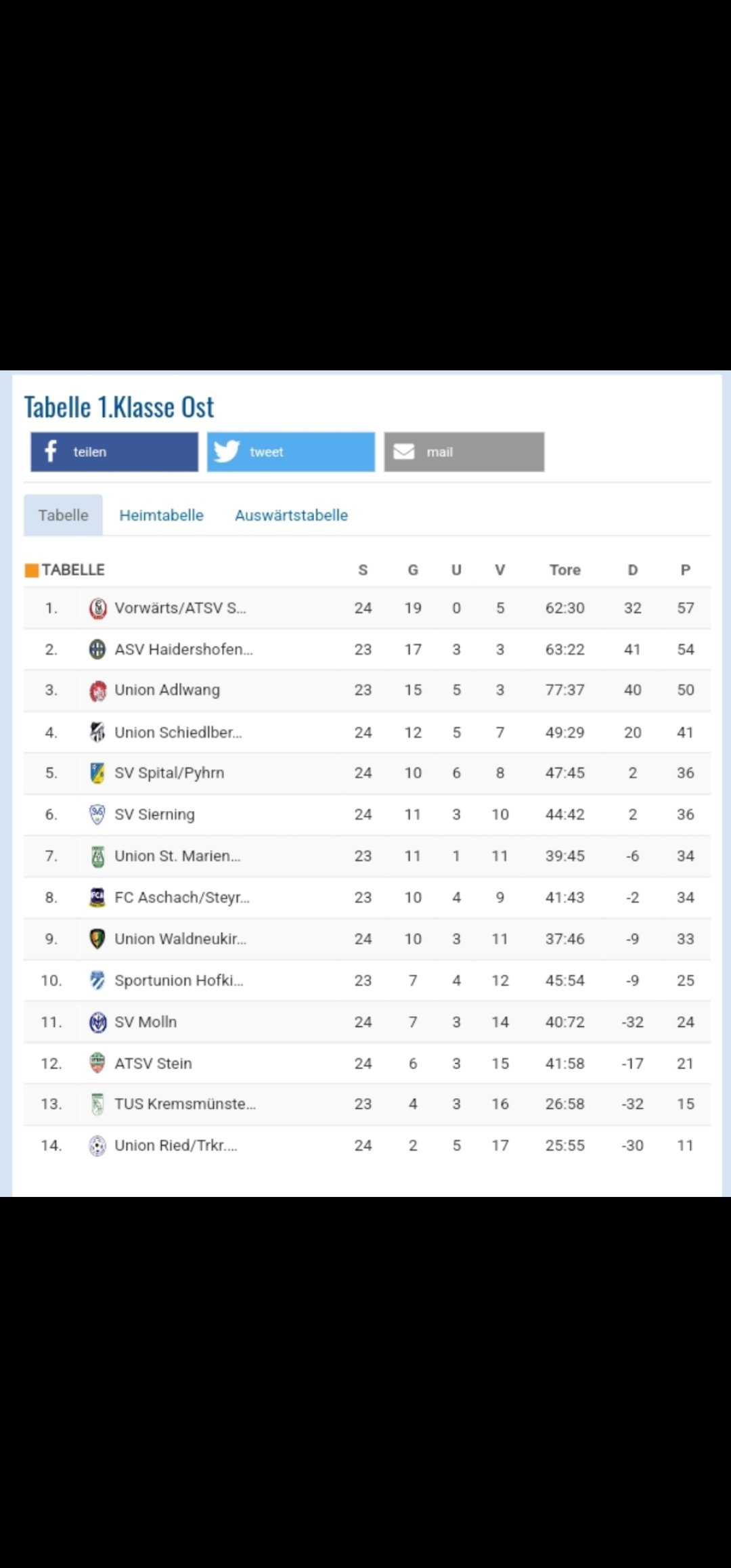Share on Facebook with the teilen button
731x1568 pixels.
click(x=114, y=452)
